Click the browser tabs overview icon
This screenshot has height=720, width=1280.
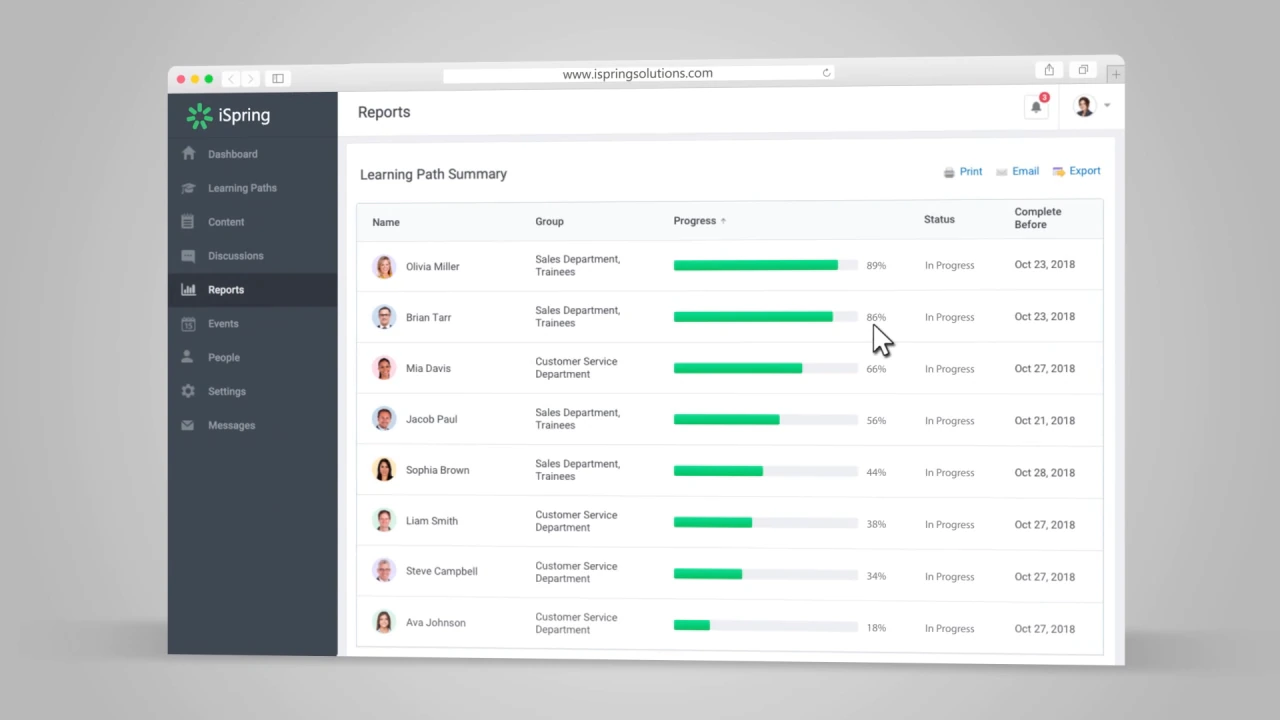pyautogui.click(x=1083, y=70)
